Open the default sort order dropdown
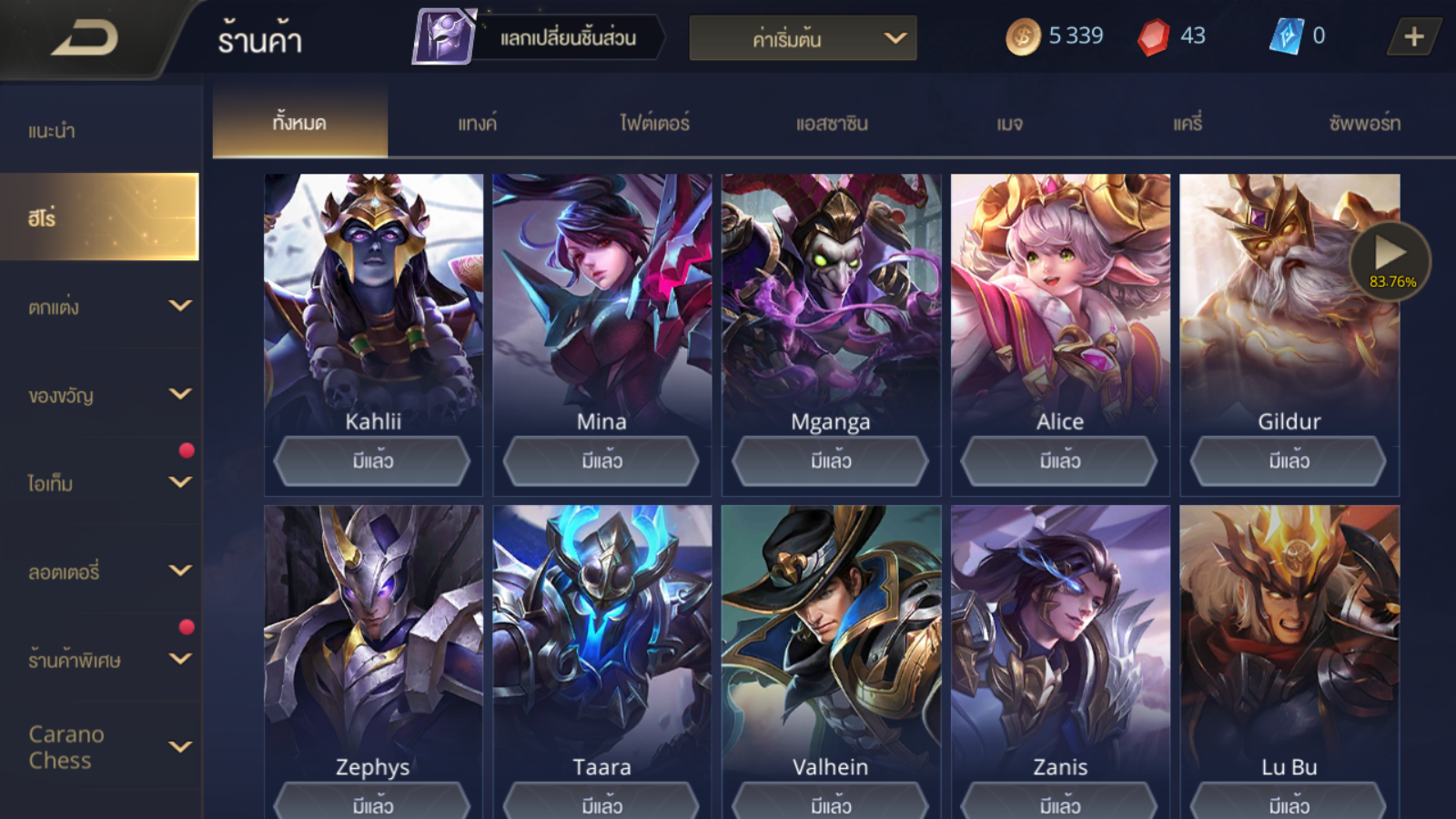This screenshot has height=819, width=1456. (803, 39)
